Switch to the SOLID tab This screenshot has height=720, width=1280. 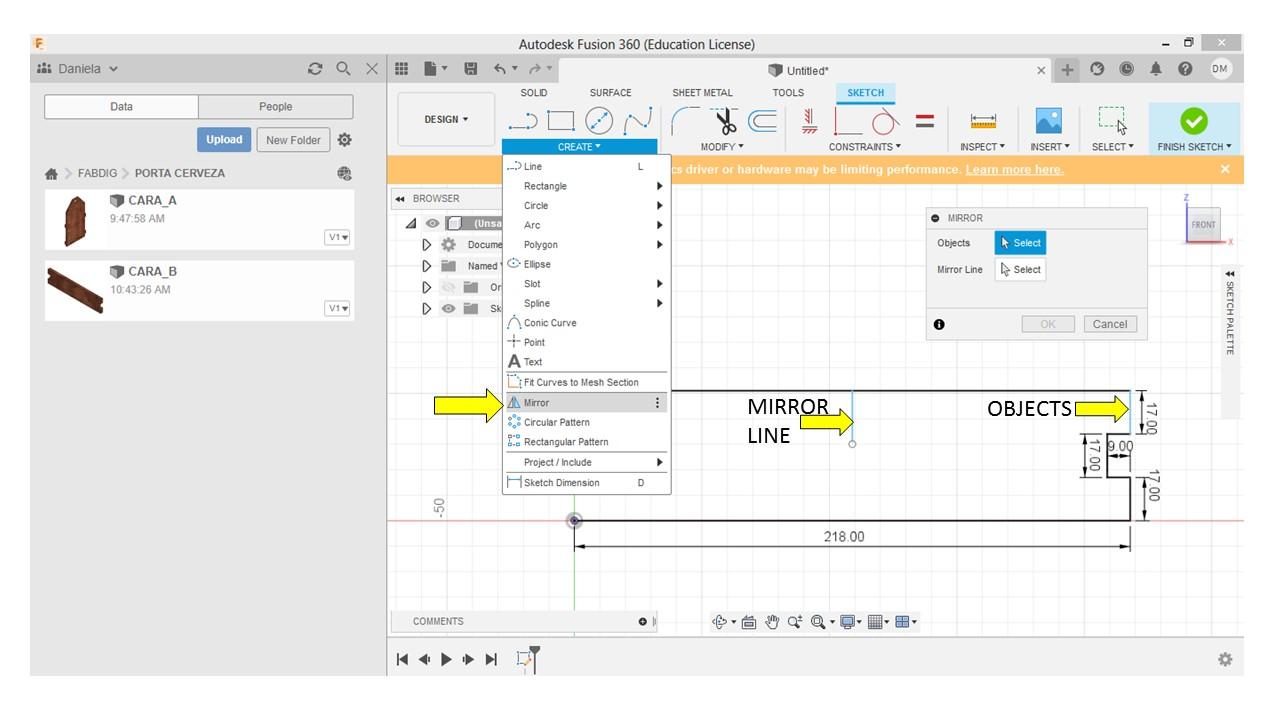tap(534, 93)
